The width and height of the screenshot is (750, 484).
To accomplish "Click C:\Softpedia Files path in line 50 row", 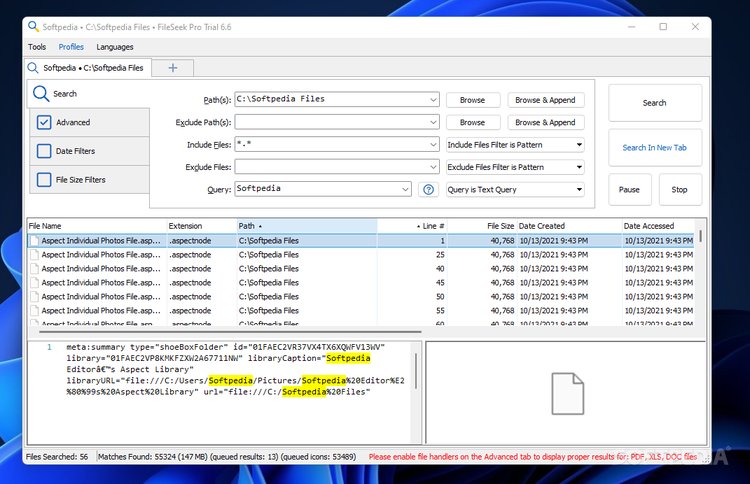I will pos(269,297).
